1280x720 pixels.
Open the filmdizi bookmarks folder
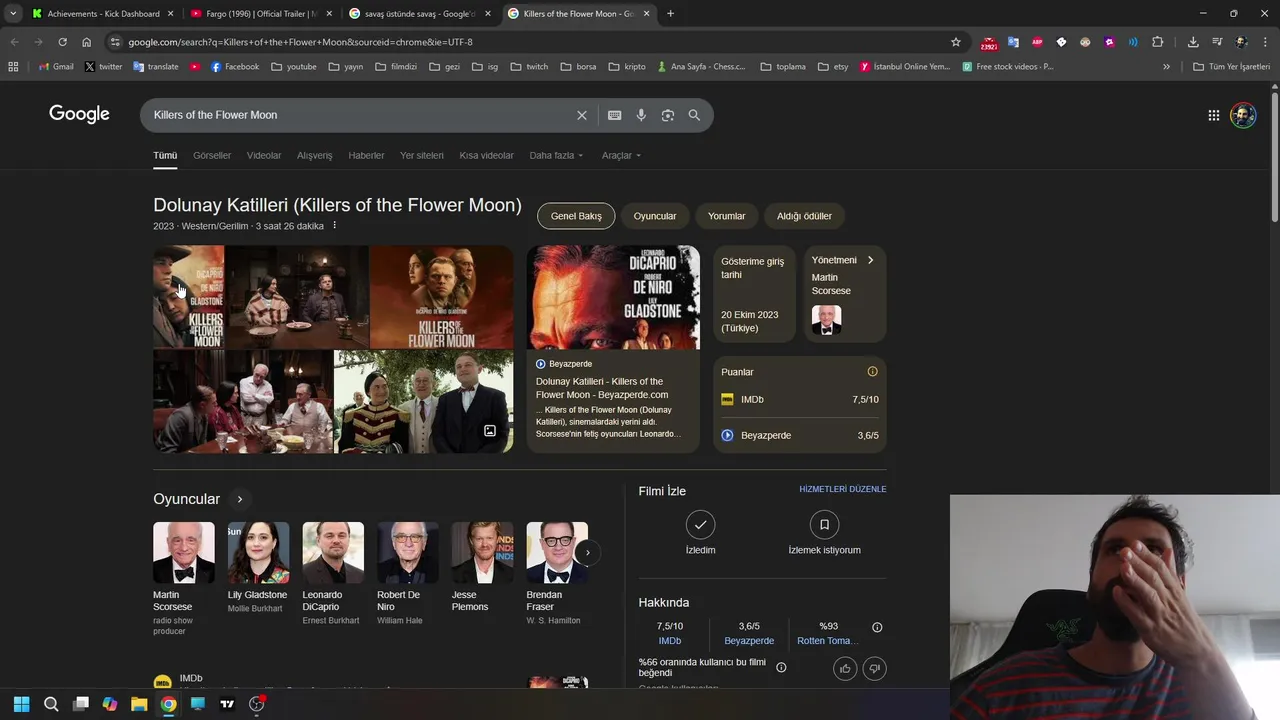point(396,67)
